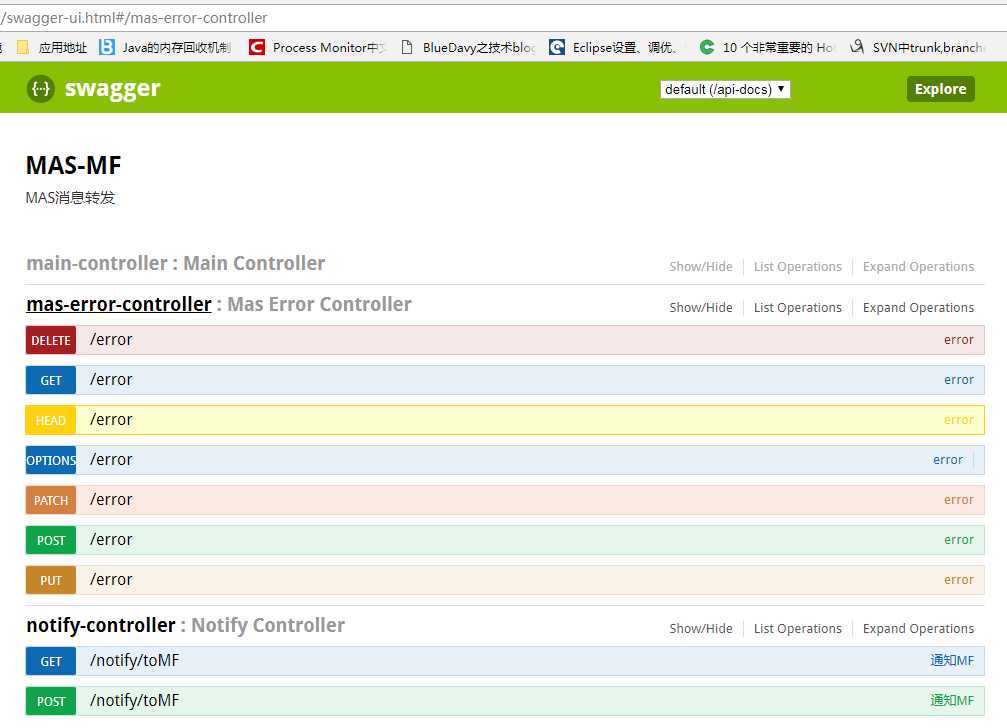
Task: Collapse the mas-error-controller section heading
Action: [x=119, y=304]
